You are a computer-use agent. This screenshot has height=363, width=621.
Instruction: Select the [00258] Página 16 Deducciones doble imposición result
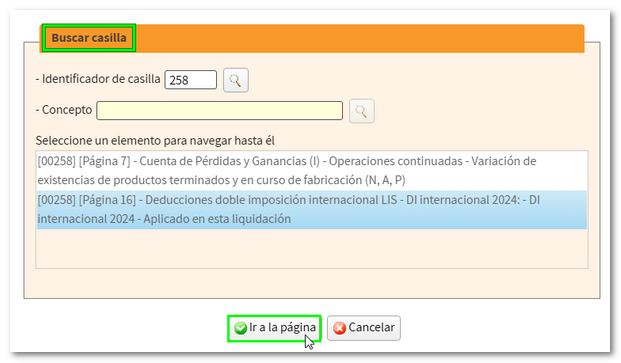click(x=312, y=209)
